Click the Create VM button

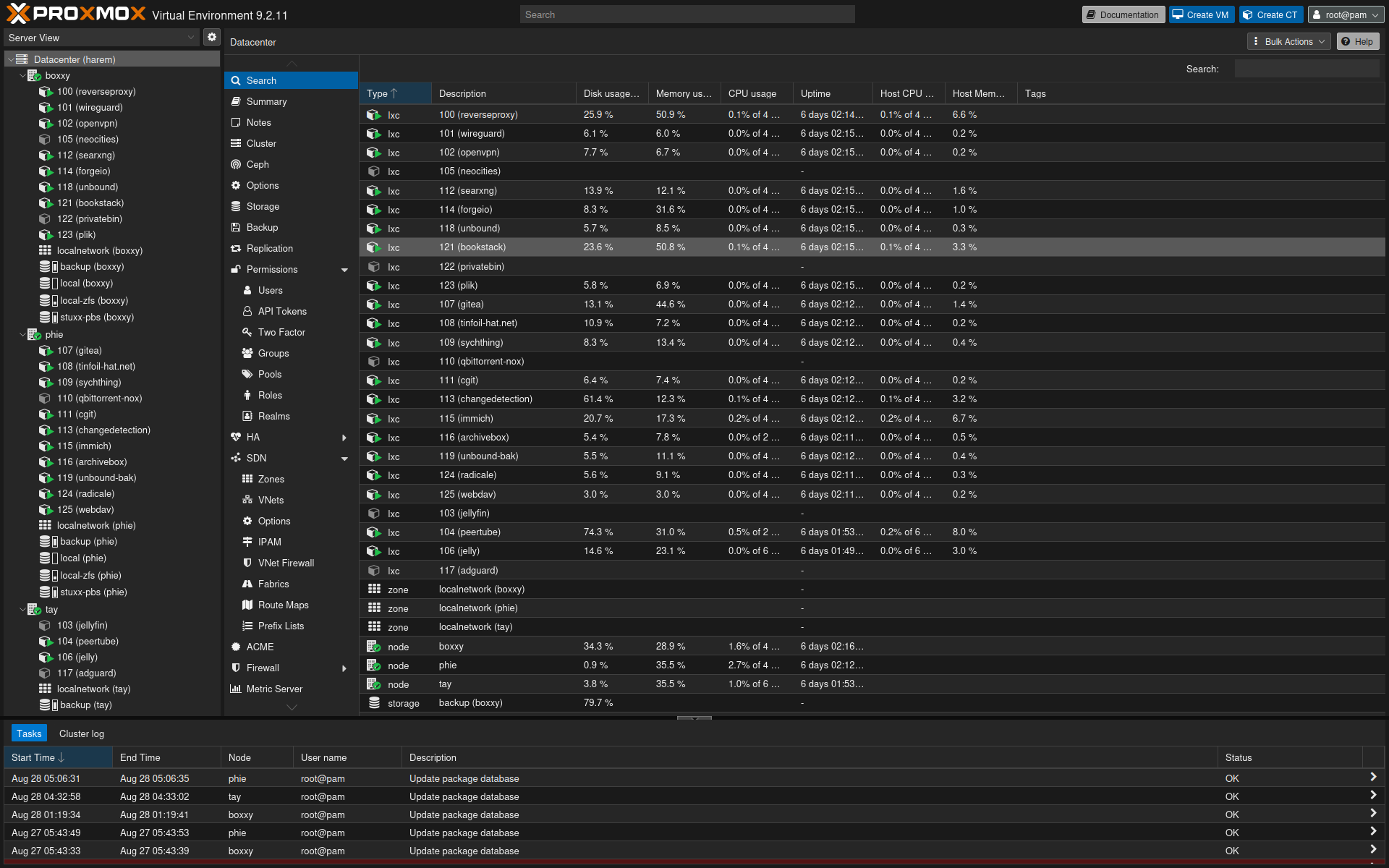(x=1201, y=14)
